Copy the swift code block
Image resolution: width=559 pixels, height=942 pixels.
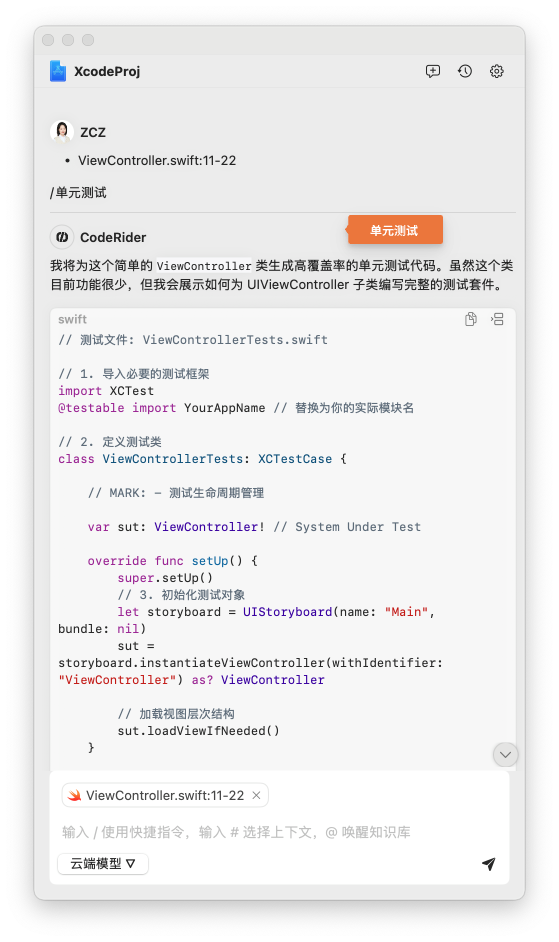pos(471,319)
